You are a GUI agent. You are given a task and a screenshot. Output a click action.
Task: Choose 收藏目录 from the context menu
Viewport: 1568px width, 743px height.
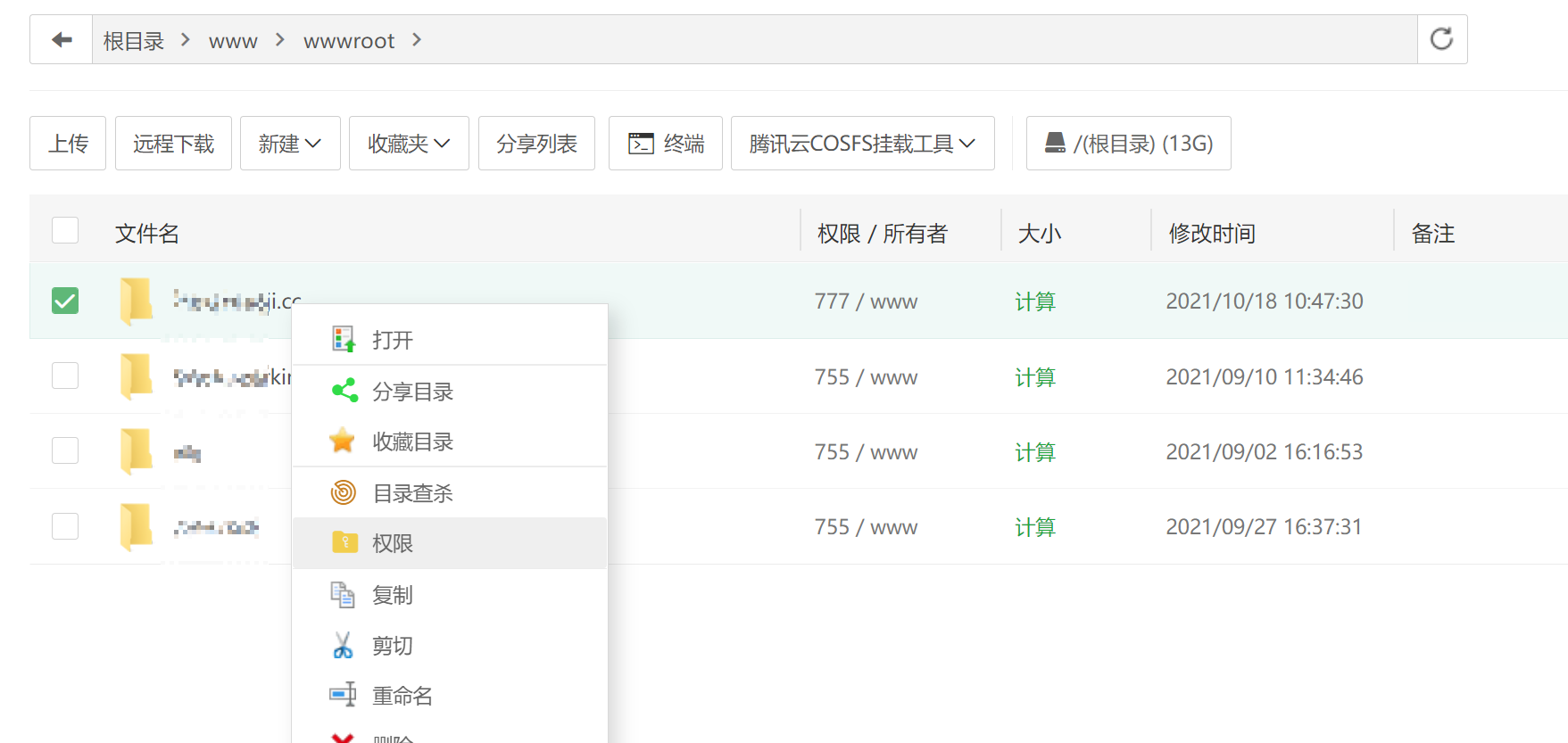pyautogui.click(x=450, y=441)
